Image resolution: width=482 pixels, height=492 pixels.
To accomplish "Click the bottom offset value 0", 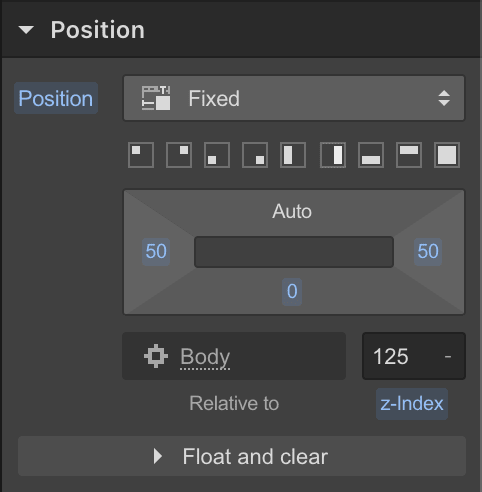I will pos(292,292).
